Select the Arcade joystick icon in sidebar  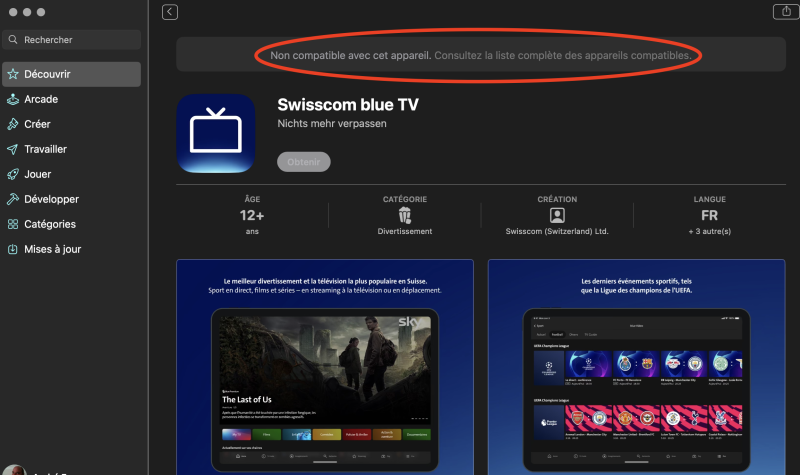pyautogui.click(x=13, y=99)
